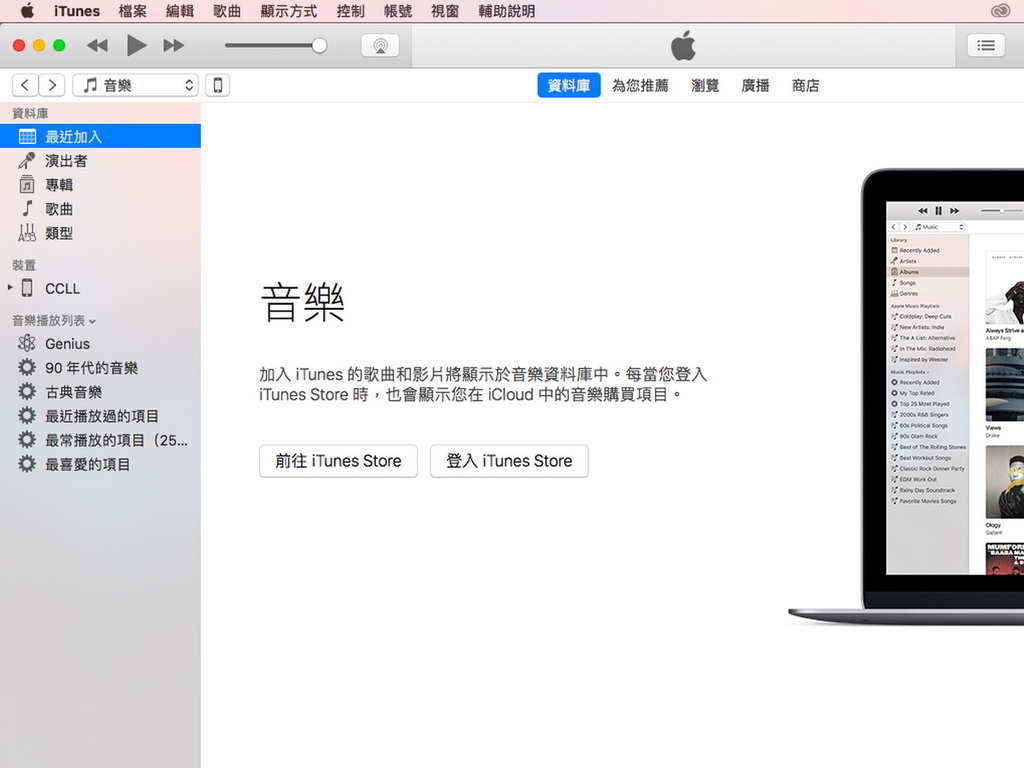Click the phone icon beside CCLL
Screen dimensions: 1024x768
click(27, 288)
